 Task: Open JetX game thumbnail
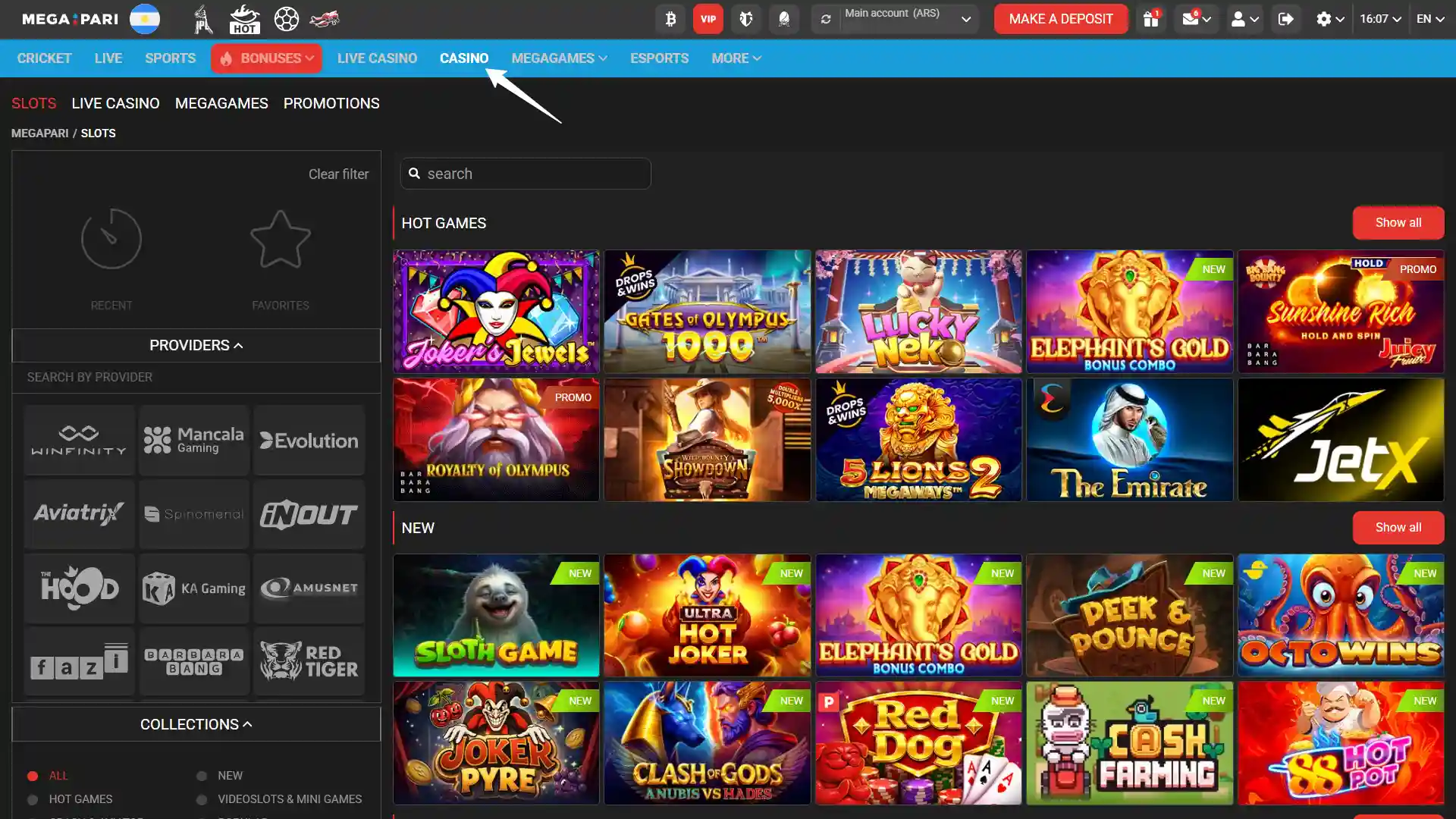[x=1341, y=440]
